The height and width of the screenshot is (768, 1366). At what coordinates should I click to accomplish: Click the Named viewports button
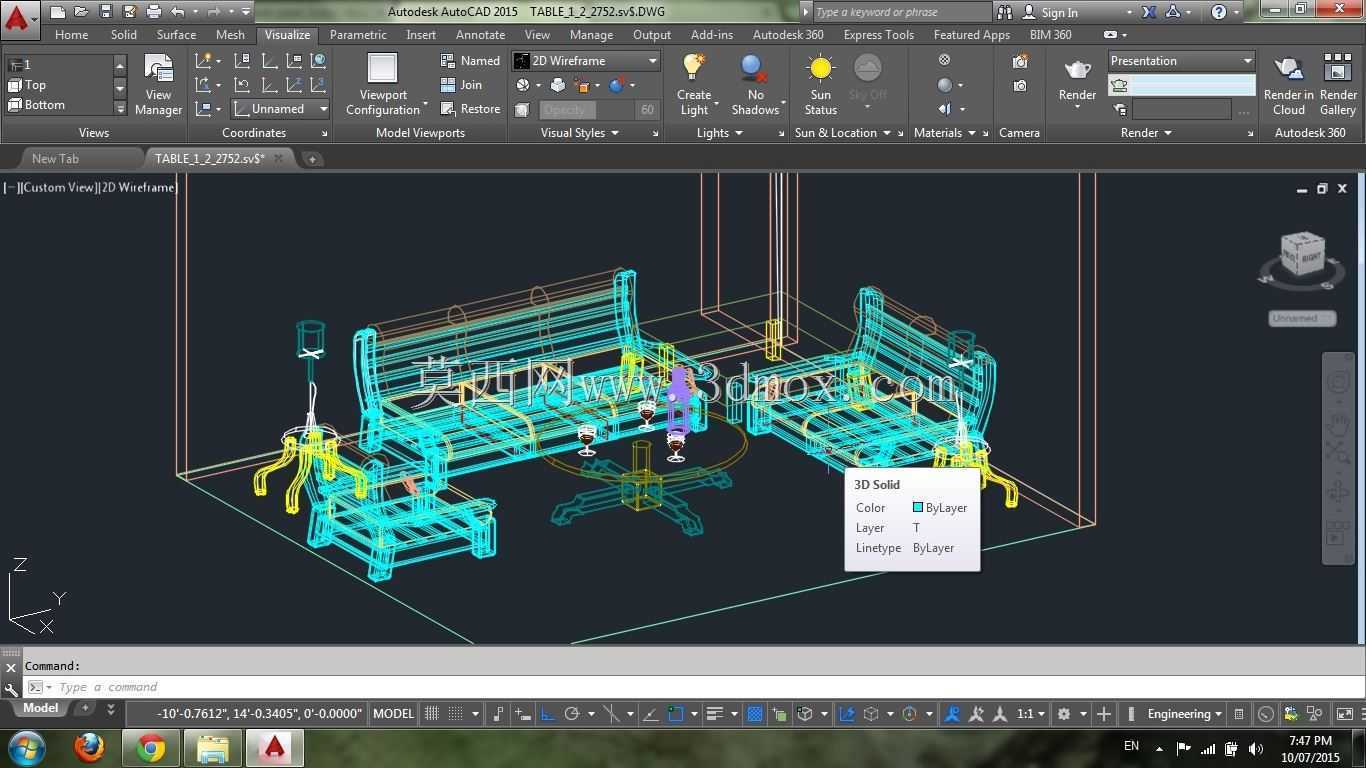[x=470, y=61]
